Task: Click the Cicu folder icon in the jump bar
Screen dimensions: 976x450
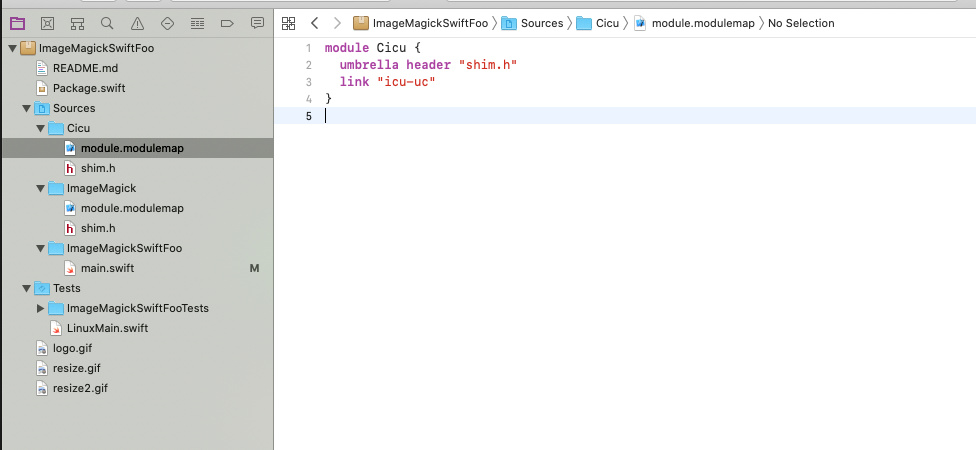Action: (x=583, y=24)
